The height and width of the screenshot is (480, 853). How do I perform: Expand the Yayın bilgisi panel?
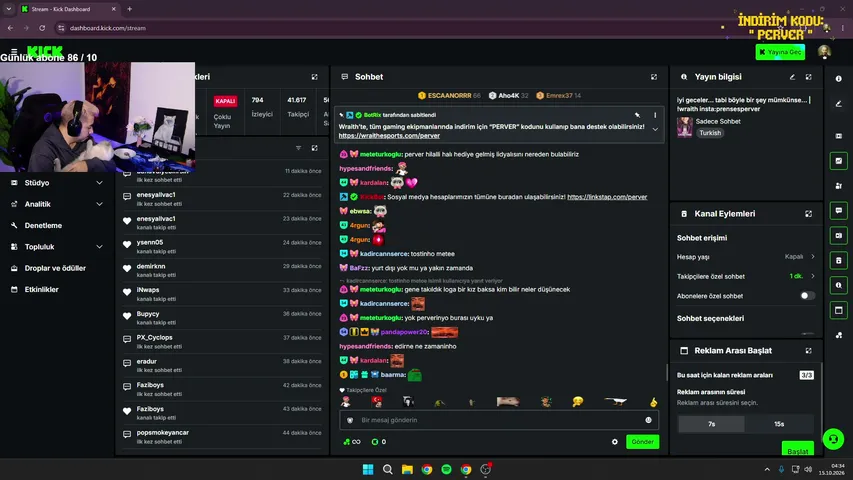click(x=808, y=77)
